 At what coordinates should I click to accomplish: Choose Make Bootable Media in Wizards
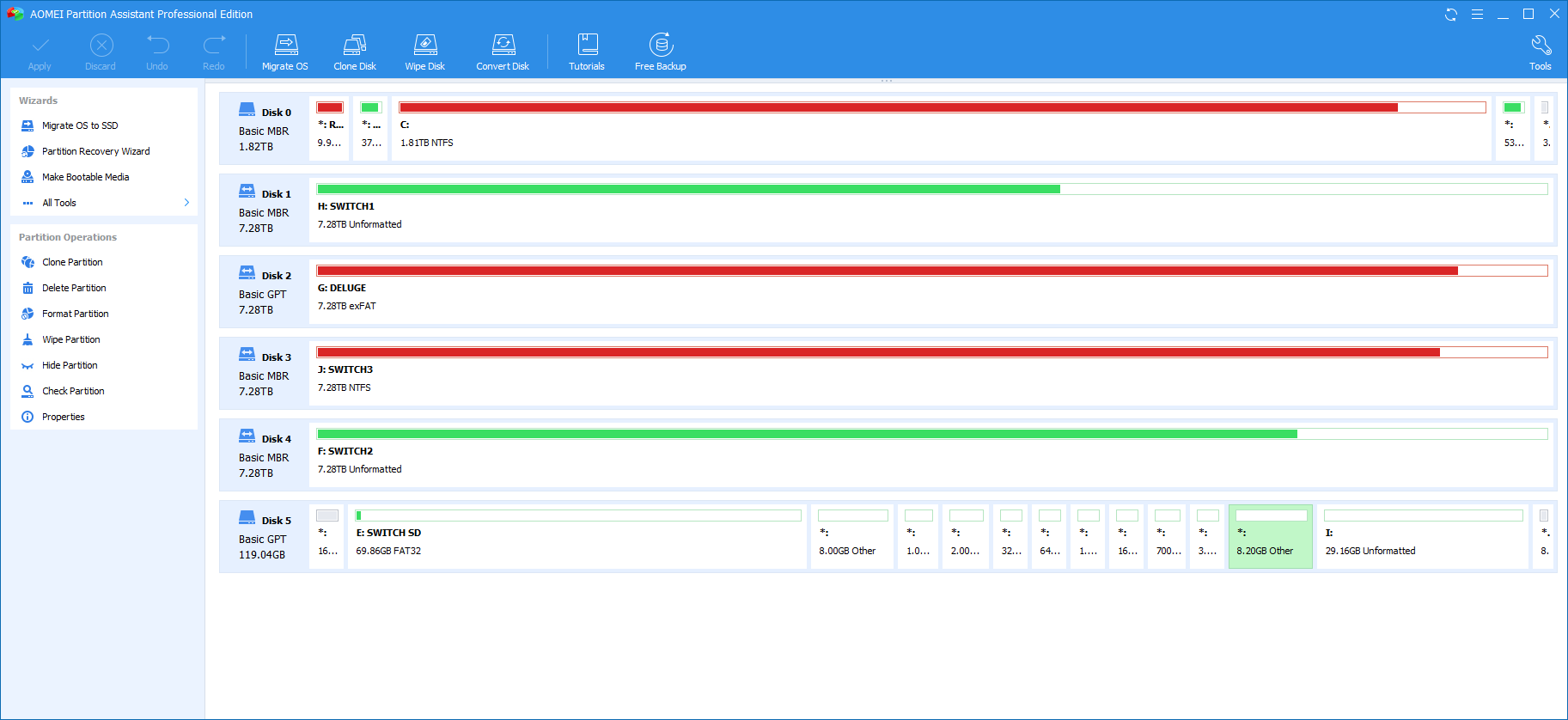click(85, 177)
